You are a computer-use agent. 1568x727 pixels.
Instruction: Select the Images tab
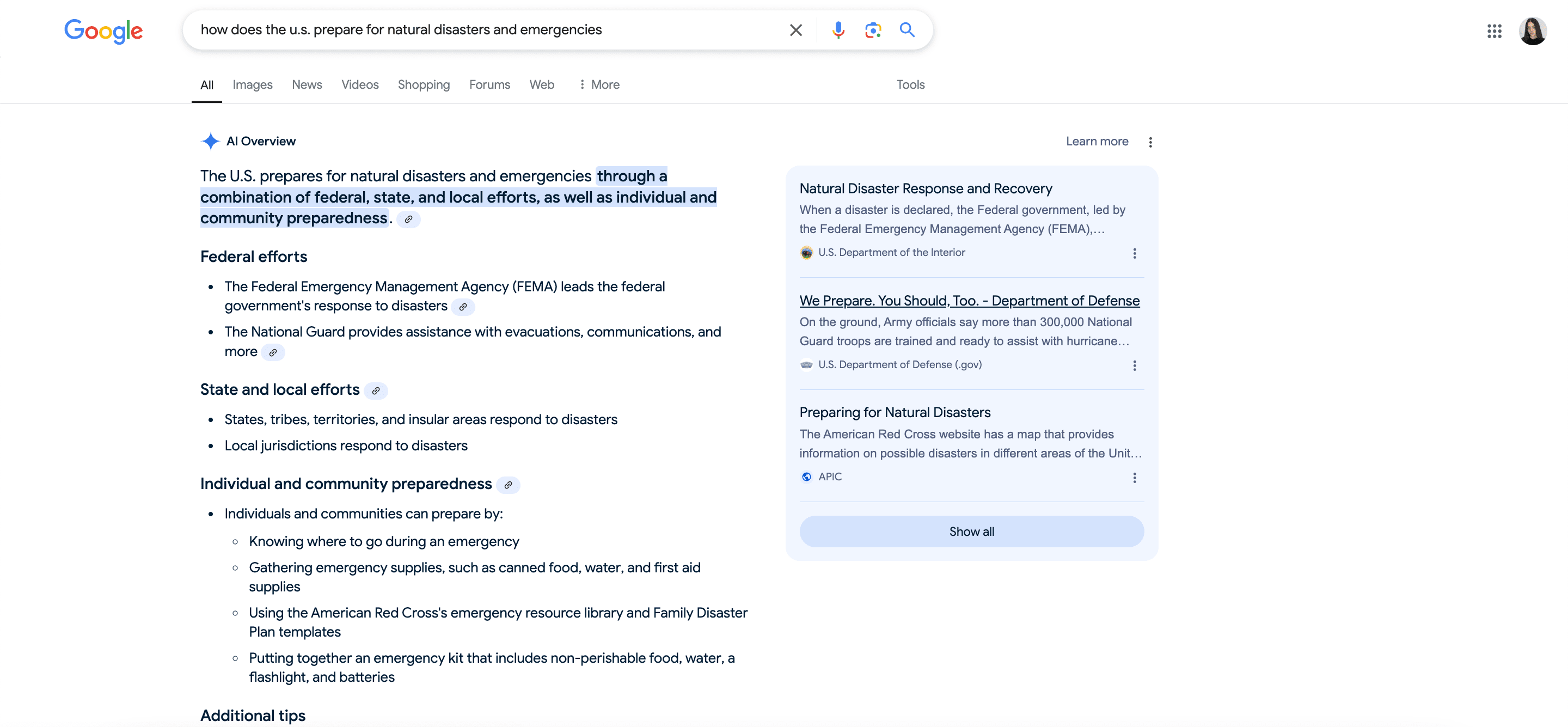point(252,84)
